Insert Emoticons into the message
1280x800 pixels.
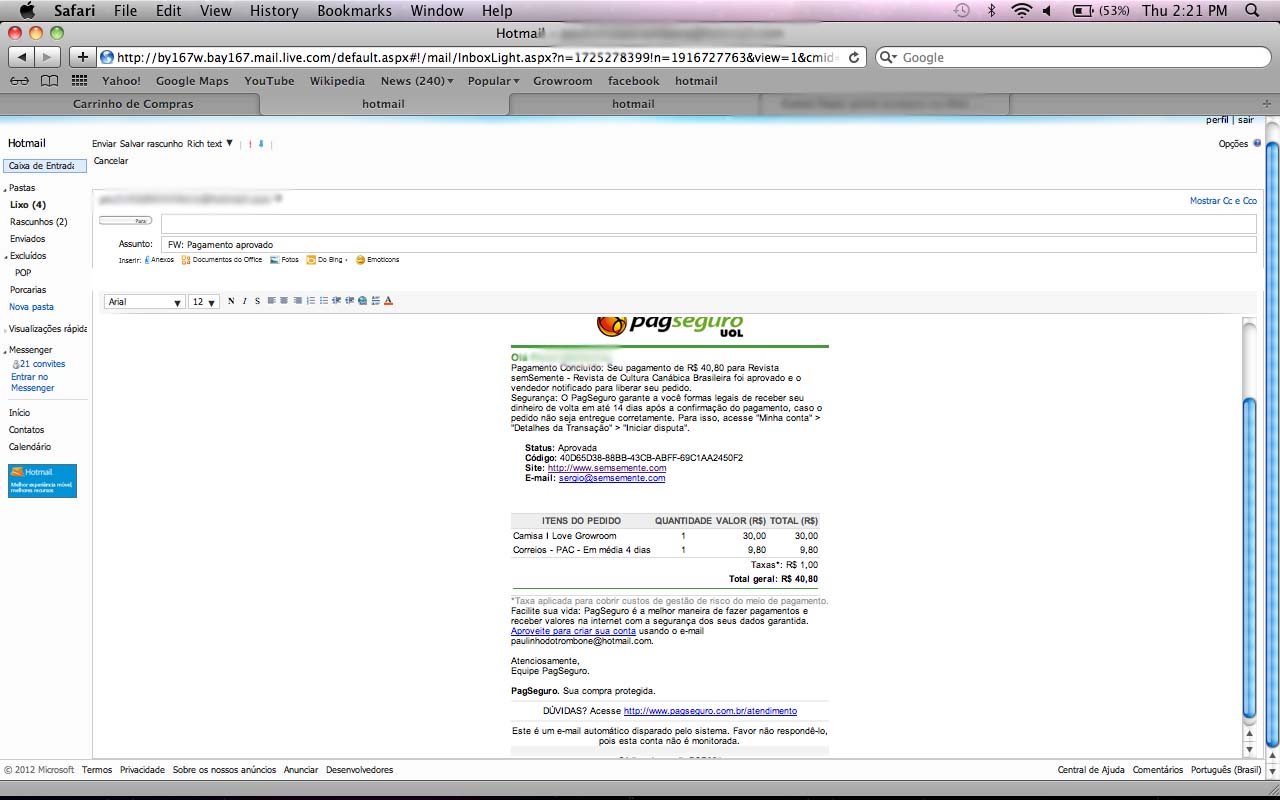(x=377, y=260)
